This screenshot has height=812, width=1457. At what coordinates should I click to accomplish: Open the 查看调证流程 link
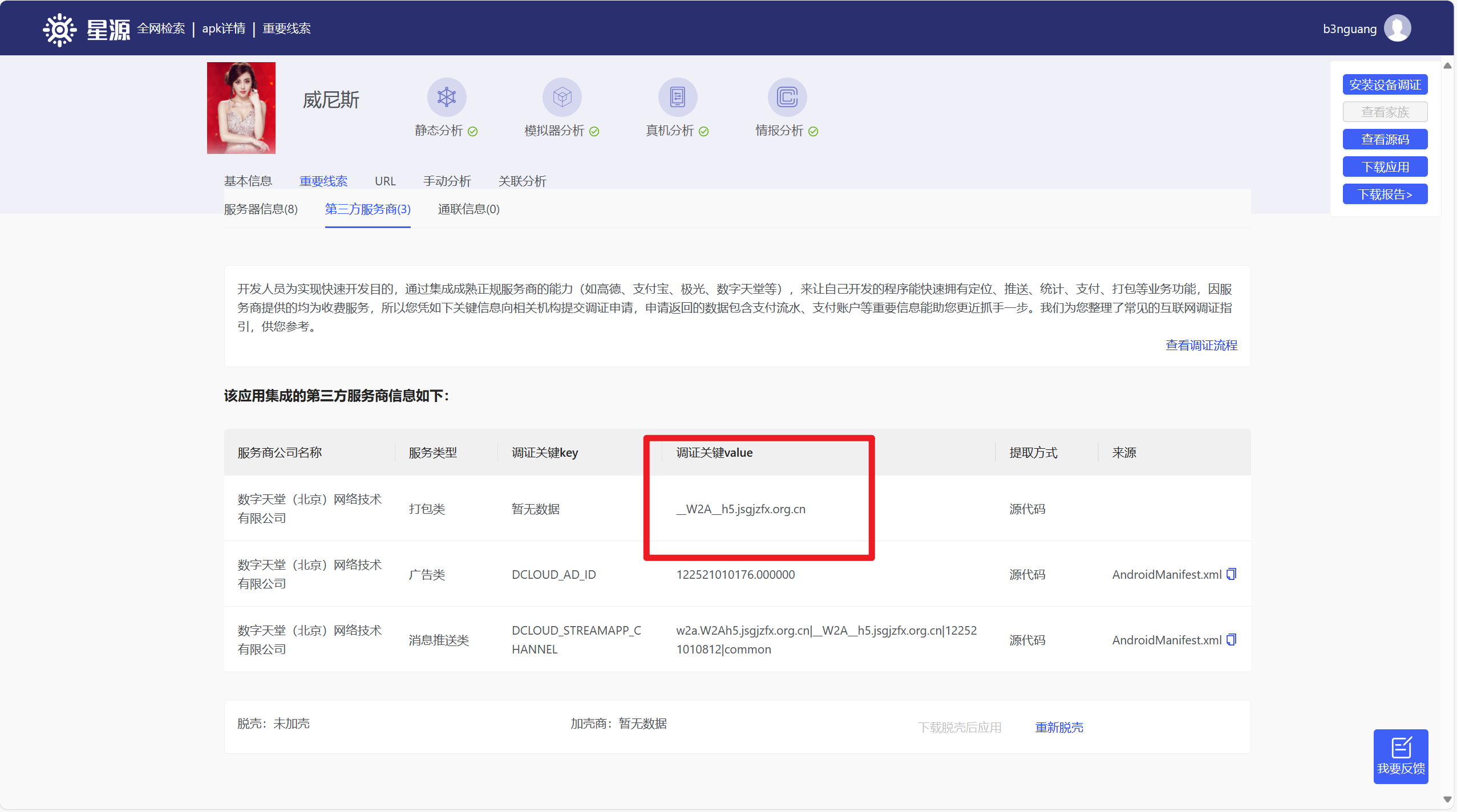click(1201, 345)
